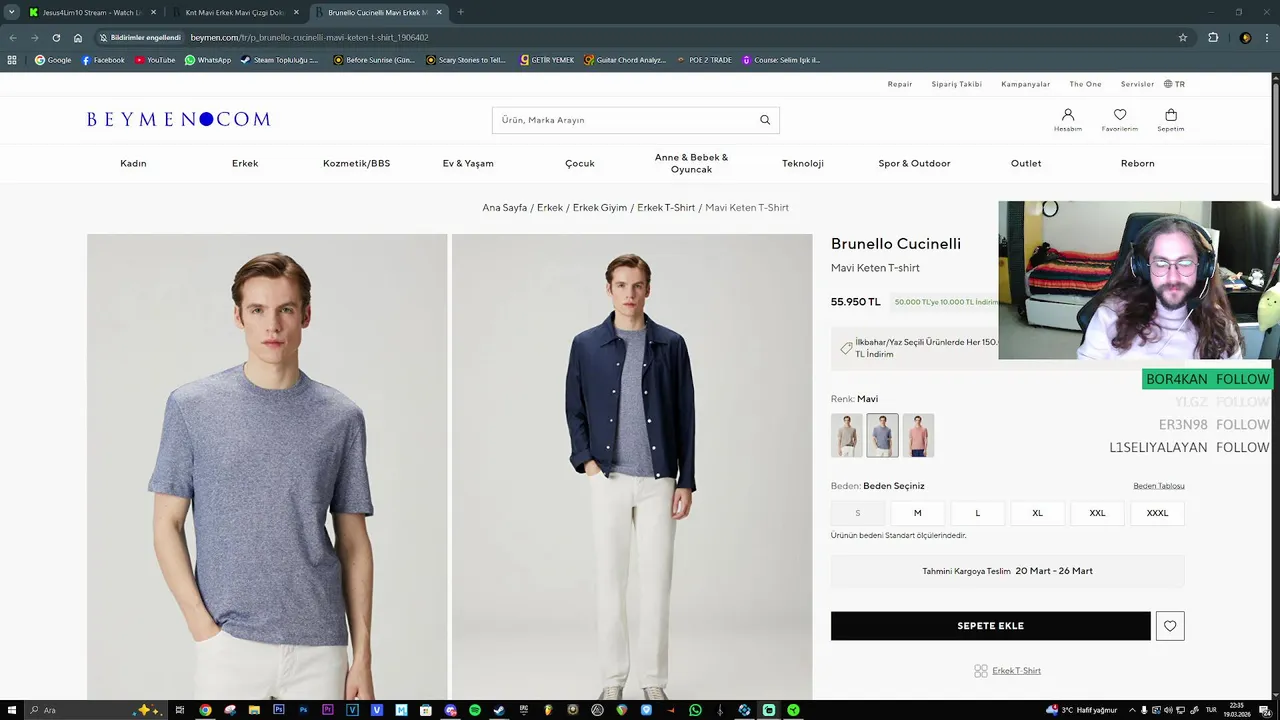Open the browser extensions puzzle icon
This screenshot has width=1280, height=720.
click(1213, 38)
